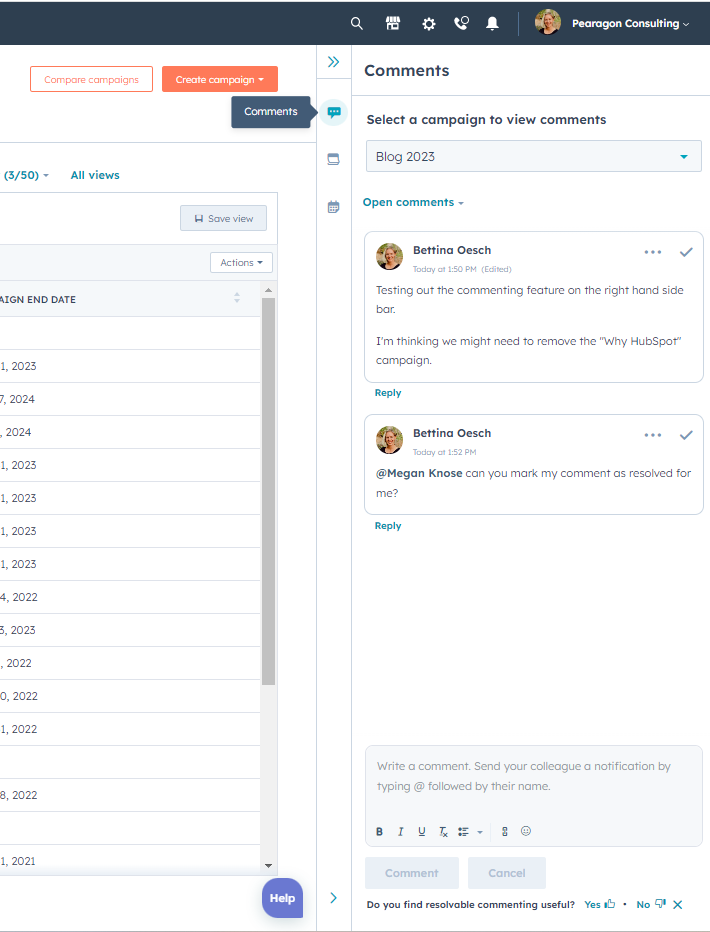Image resolution: width=710 pixels, height=932 pixels.
Task: Open more options on the 1:50 PM comment
Action: tap(652, 252)
